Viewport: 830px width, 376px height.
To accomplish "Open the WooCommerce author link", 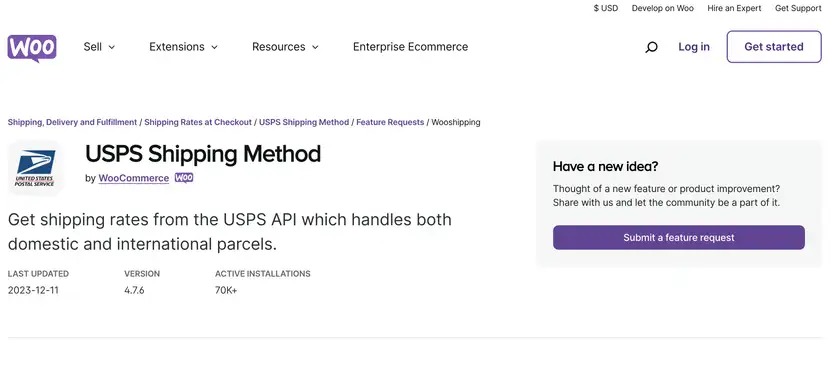I will point(134,178).
